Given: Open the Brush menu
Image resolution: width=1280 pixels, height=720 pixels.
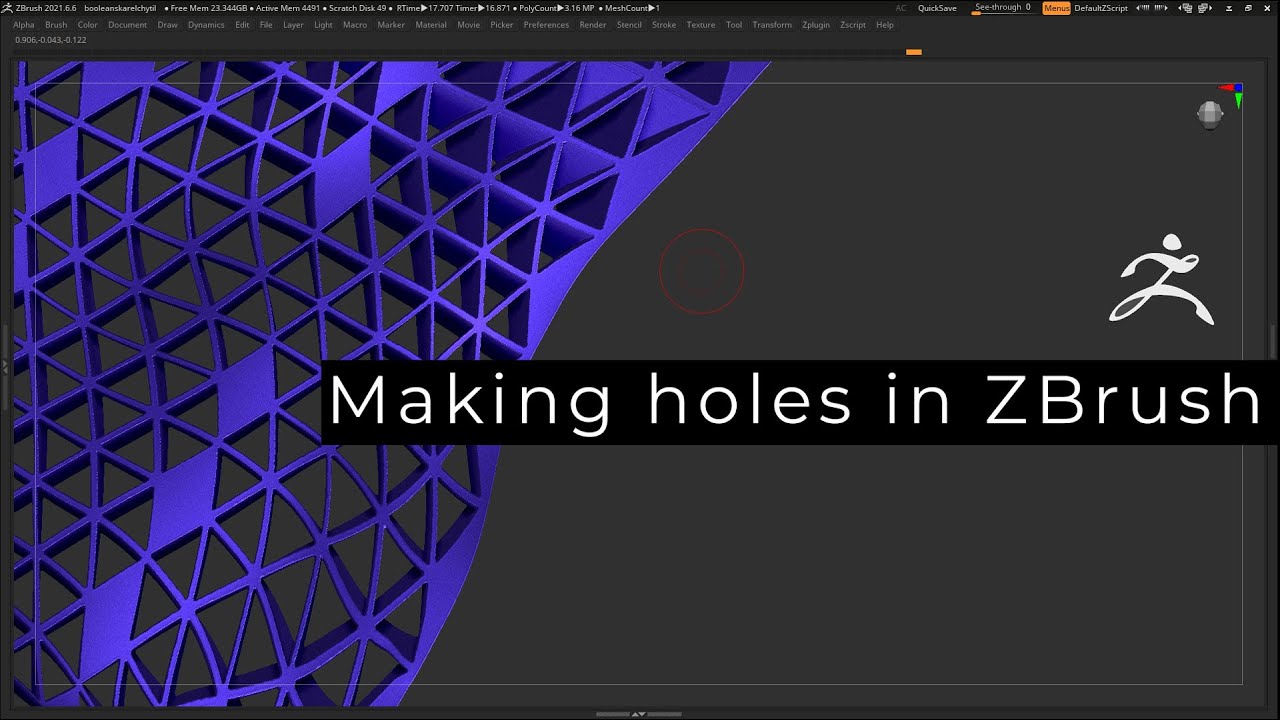Looking at the screenshot, I should pos(56,25).
